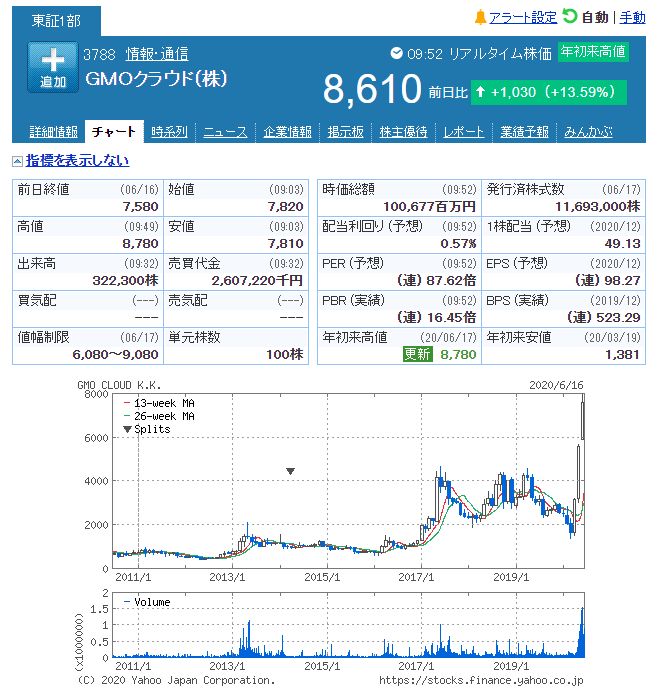
Task: Click the current price 8,610
Action: tap(372, 90)
